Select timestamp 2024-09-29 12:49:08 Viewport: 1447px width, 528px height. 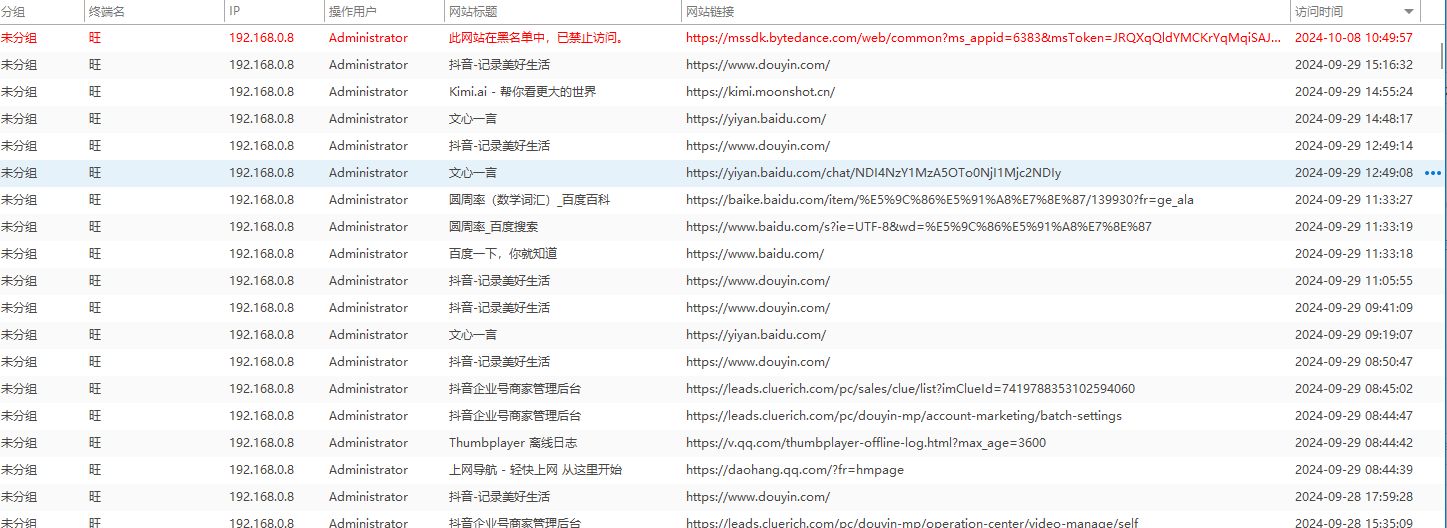[1353, 173]
